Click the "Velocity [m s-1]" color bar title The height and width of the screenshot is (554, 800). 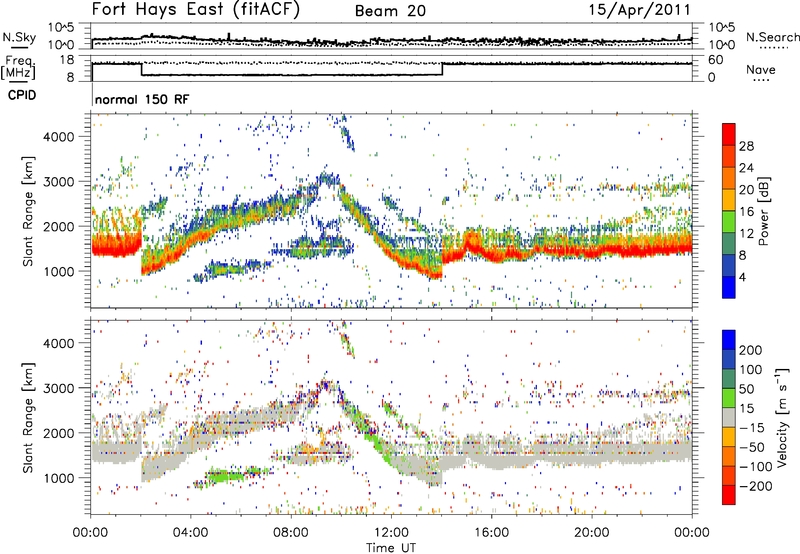[x=783, y=417]
